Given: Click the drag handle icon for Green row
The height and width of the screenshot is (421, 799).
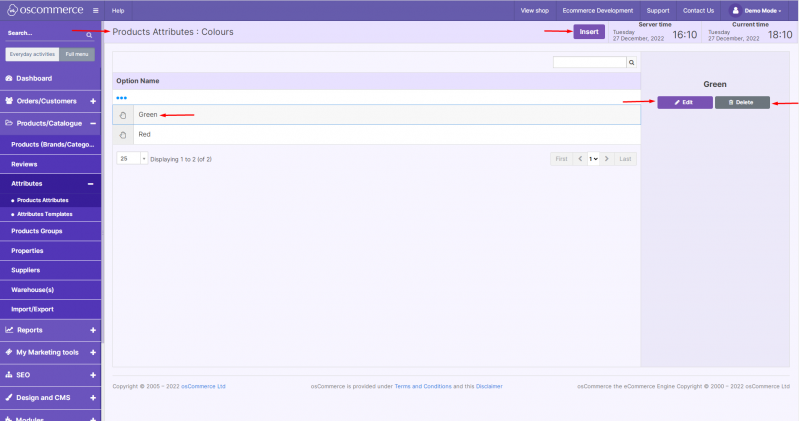Looking at the screenshot, I should coord(122,115).
